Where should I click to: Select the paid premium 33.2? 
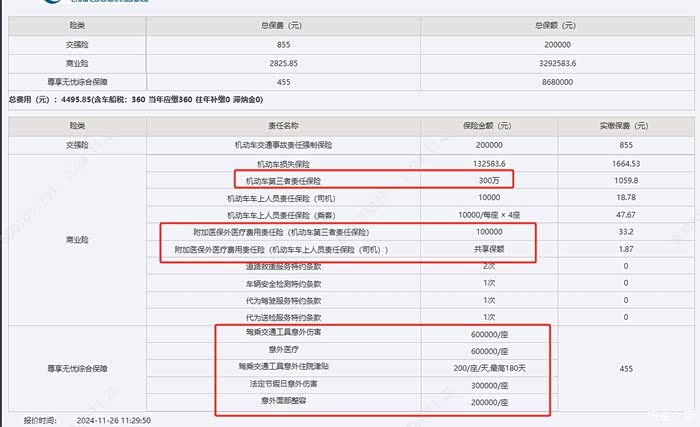coord(626,232)
